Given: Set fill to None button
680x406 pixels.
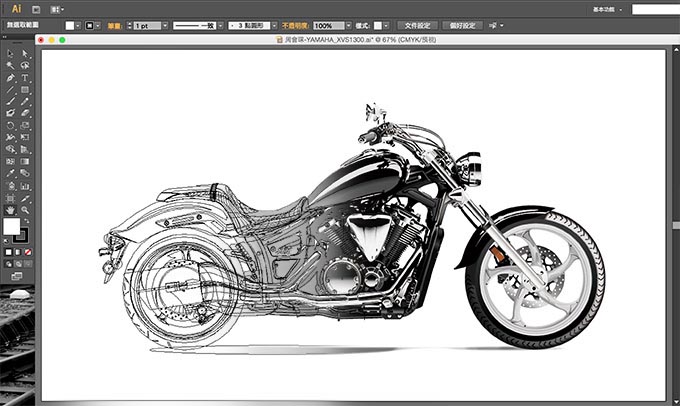Looking at the screenshot, I should pos(27,252).
